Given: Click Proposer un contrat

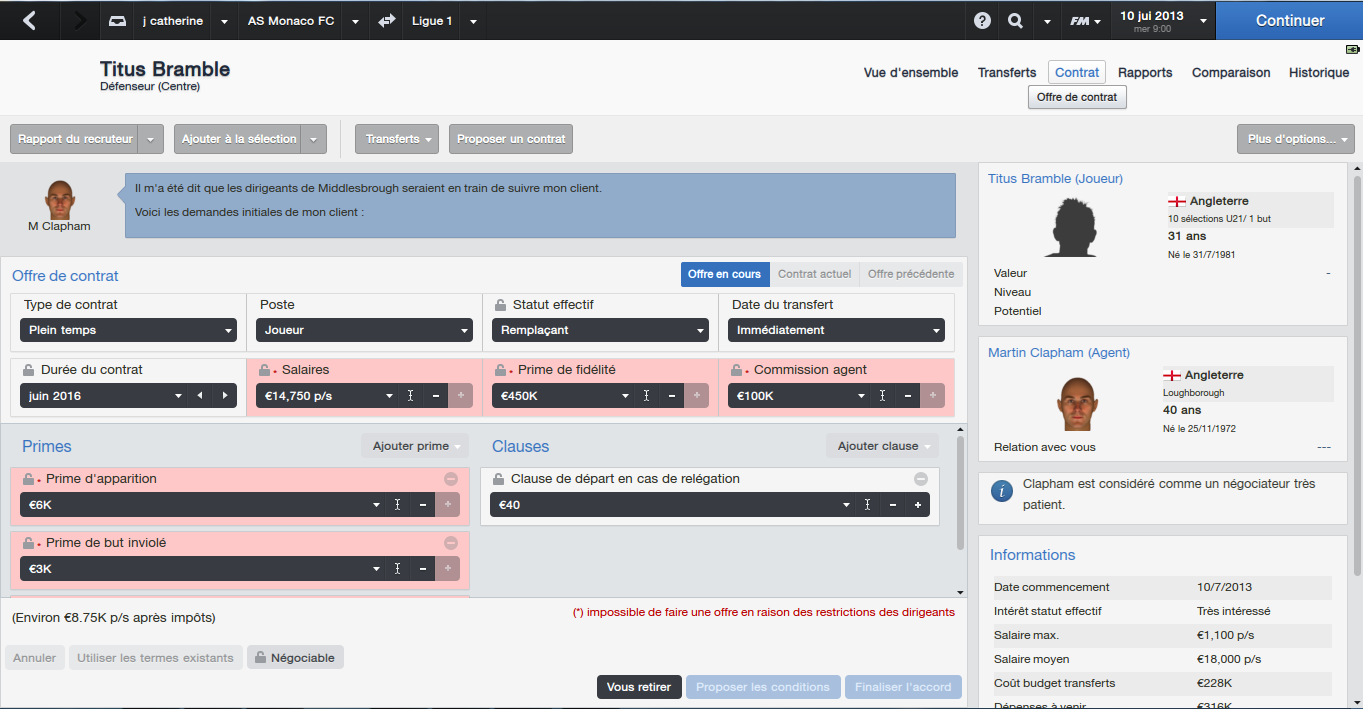Looking at the screenshot, I should (x=511, y=139).
